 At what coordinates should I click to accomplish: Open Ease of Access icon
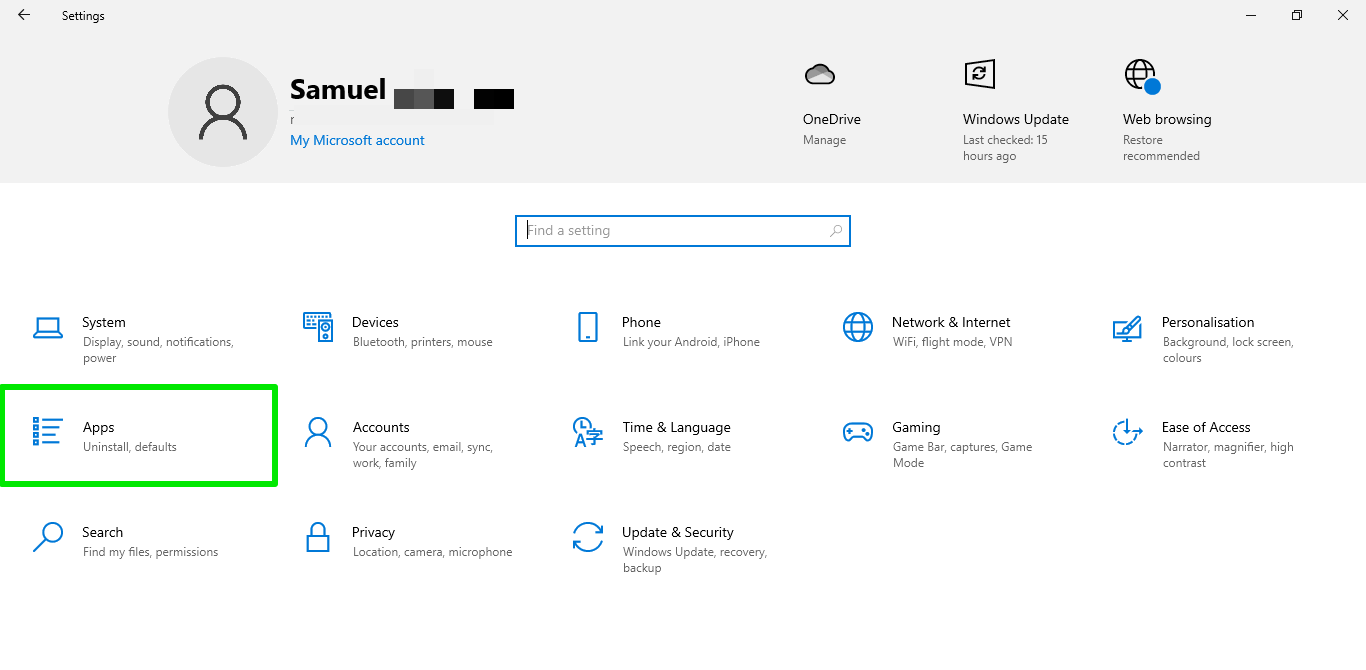(x=1127, y=432)
